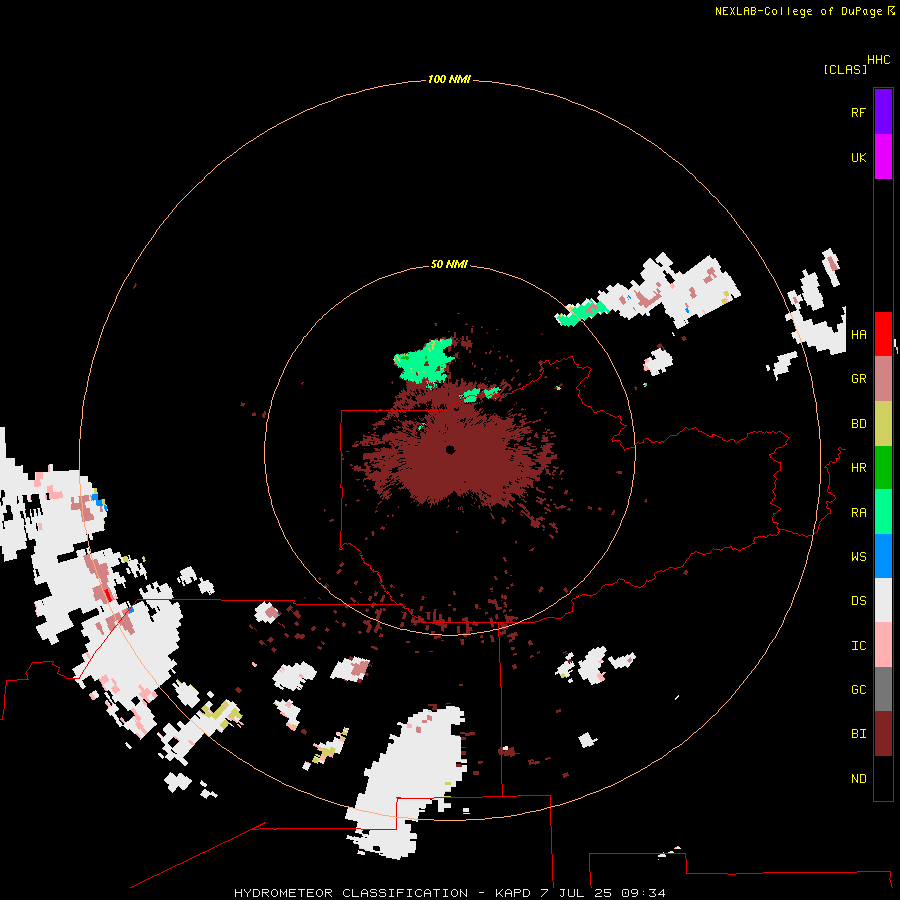Click the UK magenta legend swatch
This screenshot has height=900, width=900.
883,157
